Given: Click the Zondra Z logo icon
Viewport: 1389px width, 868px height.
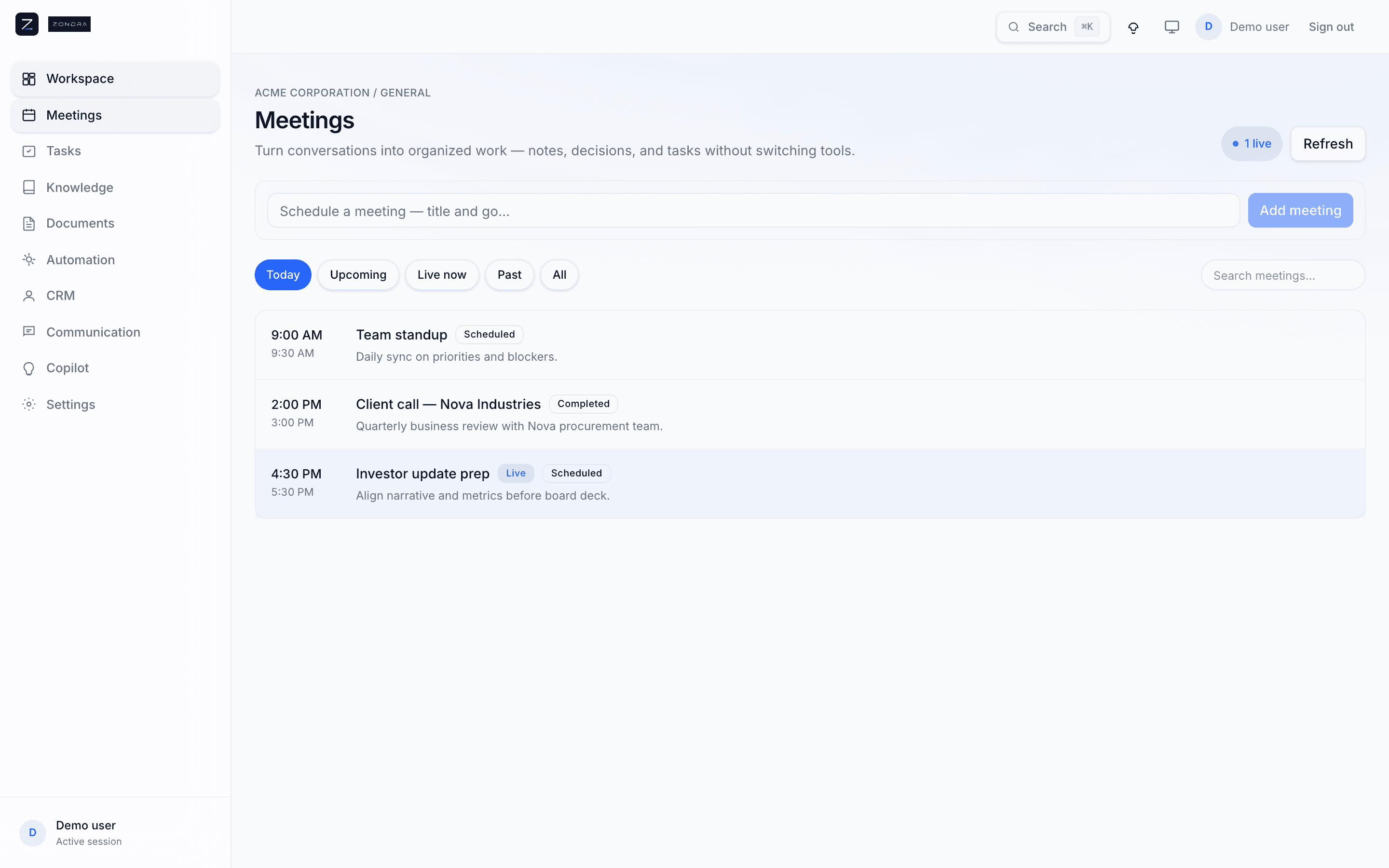Looking at the screenshot, I should 27,24.
